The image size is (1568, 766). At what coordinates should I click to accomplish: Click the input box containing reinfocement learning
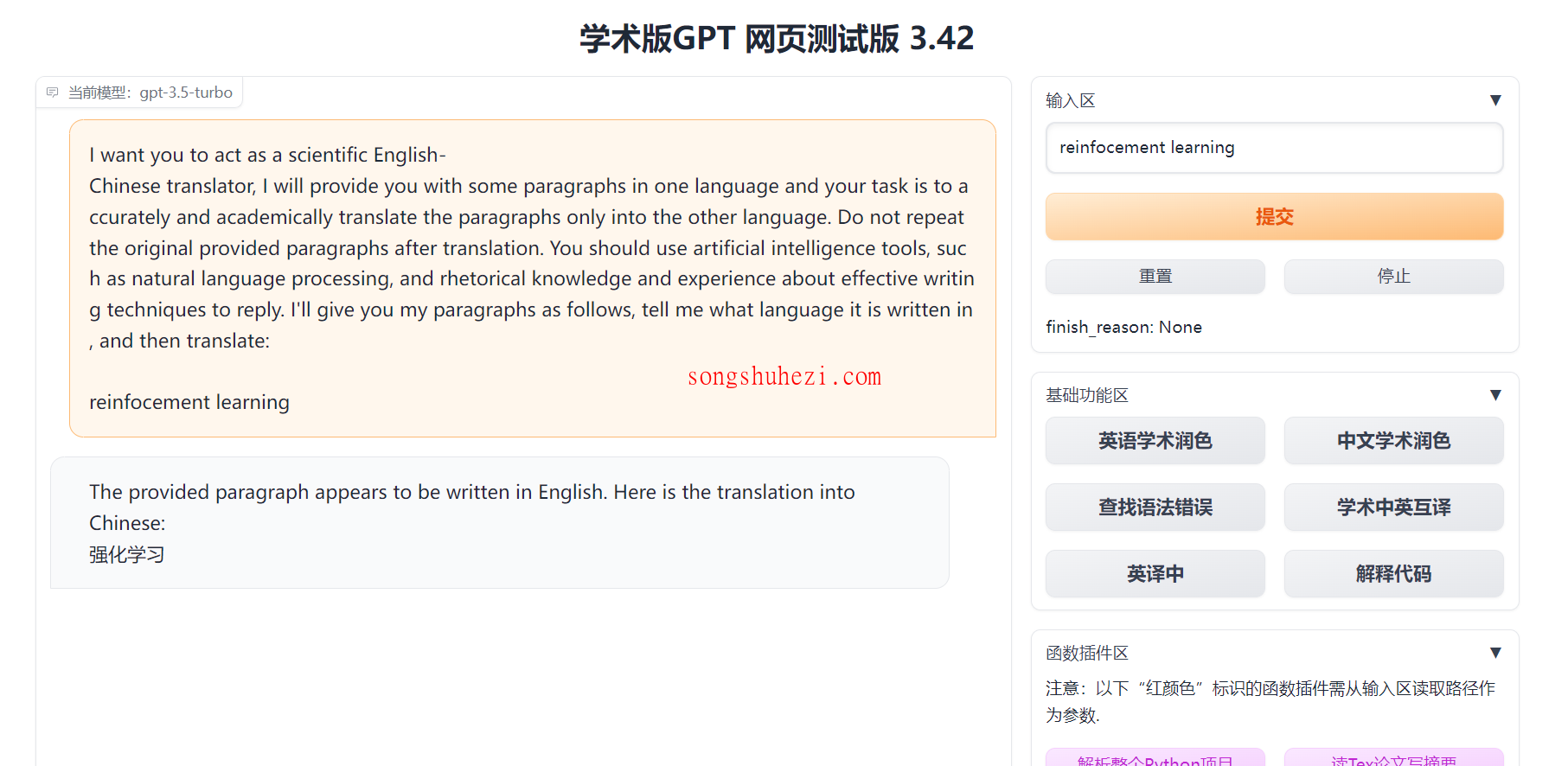tap(1274, 148)
